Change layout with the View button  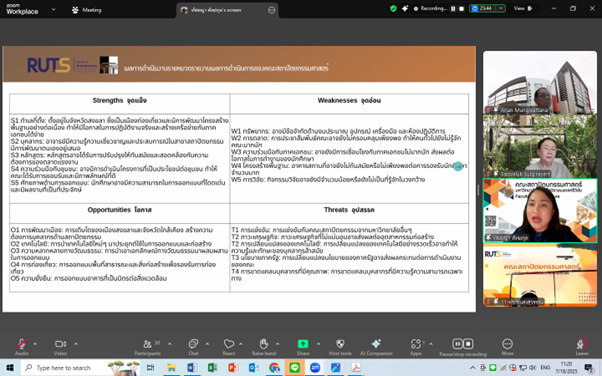point(523,8)
